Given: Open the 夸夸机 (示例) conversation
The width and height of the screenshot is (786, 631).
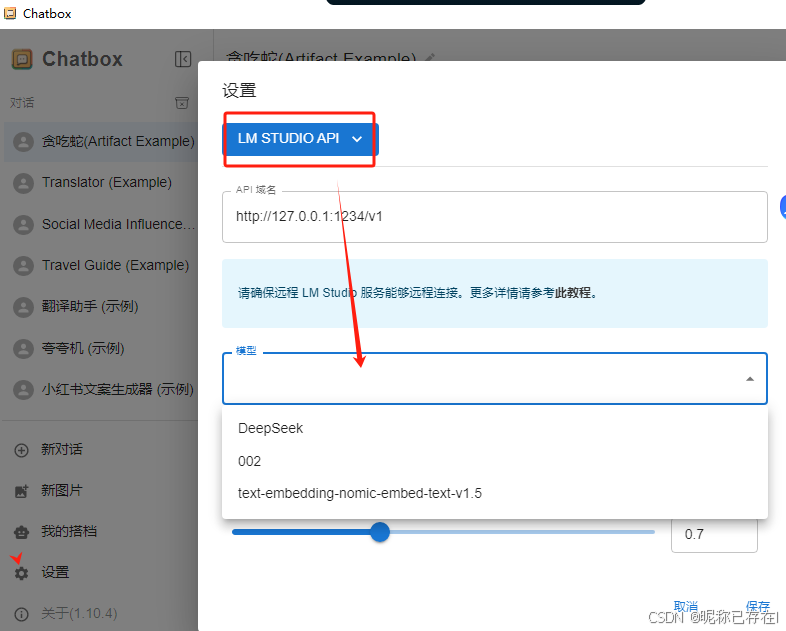Looking at the screenshot, I should tap(101, 348).
